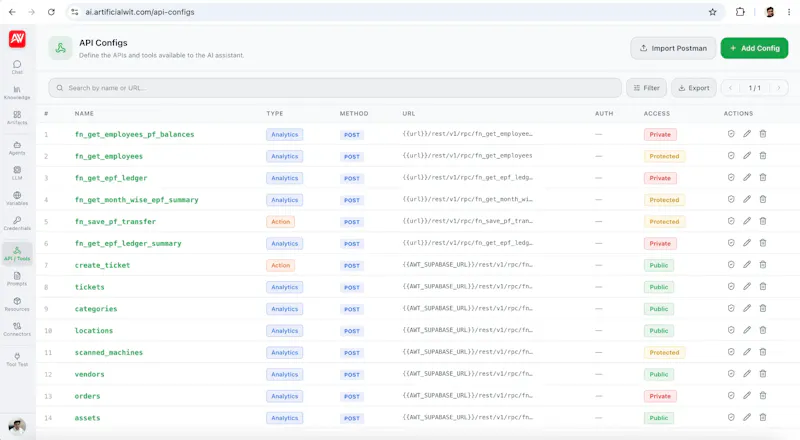The width and height of the screenshot is (800, 440).
Task: Open the Variables sidebar icon
Action: pos(17,198)
